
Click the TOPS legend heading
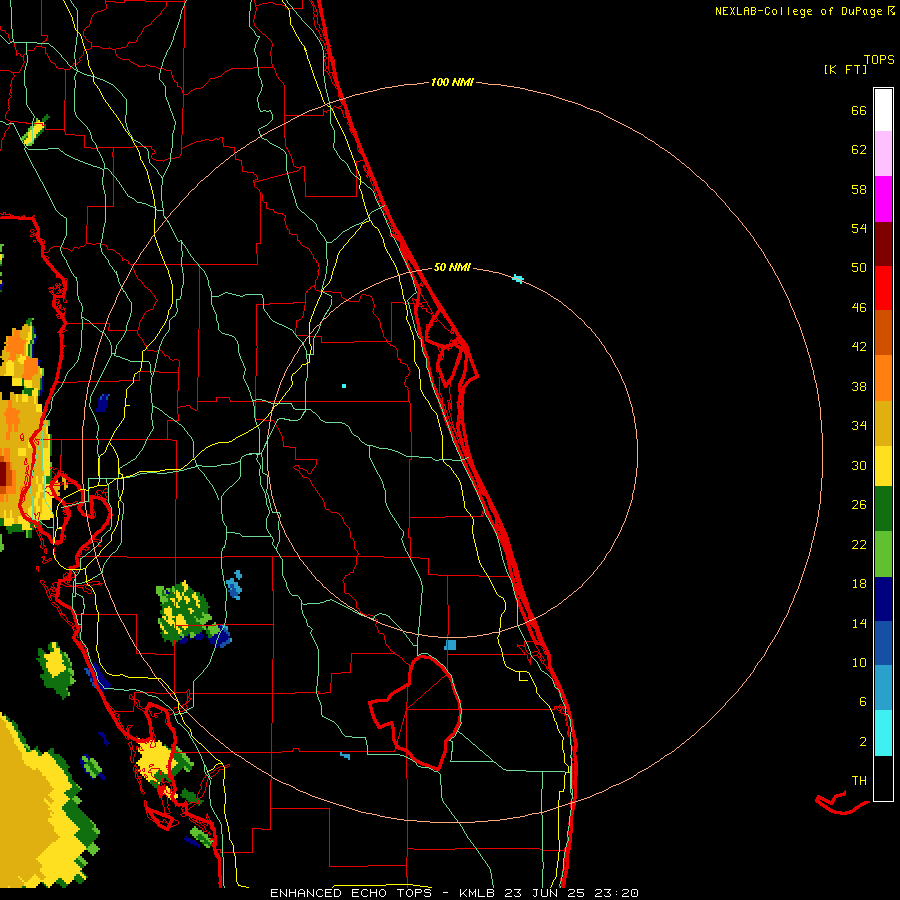pos(879,60)
